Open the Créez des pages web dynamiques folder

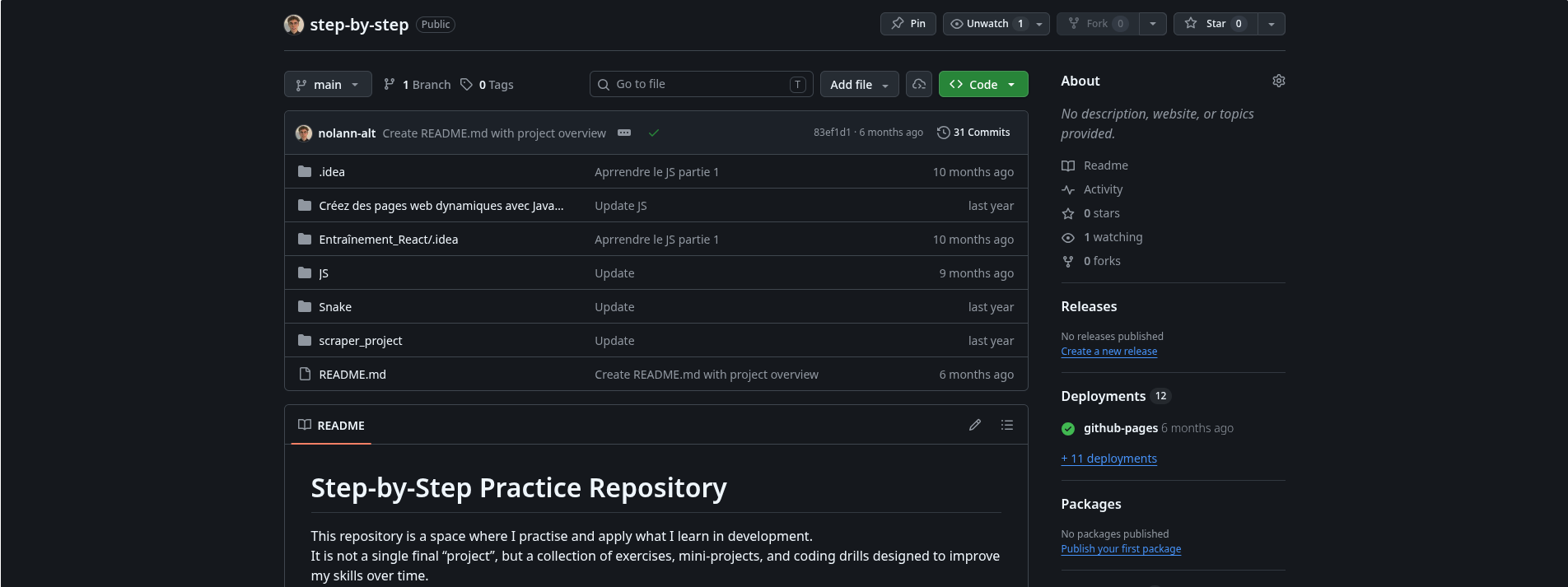[x=441, y=205]
